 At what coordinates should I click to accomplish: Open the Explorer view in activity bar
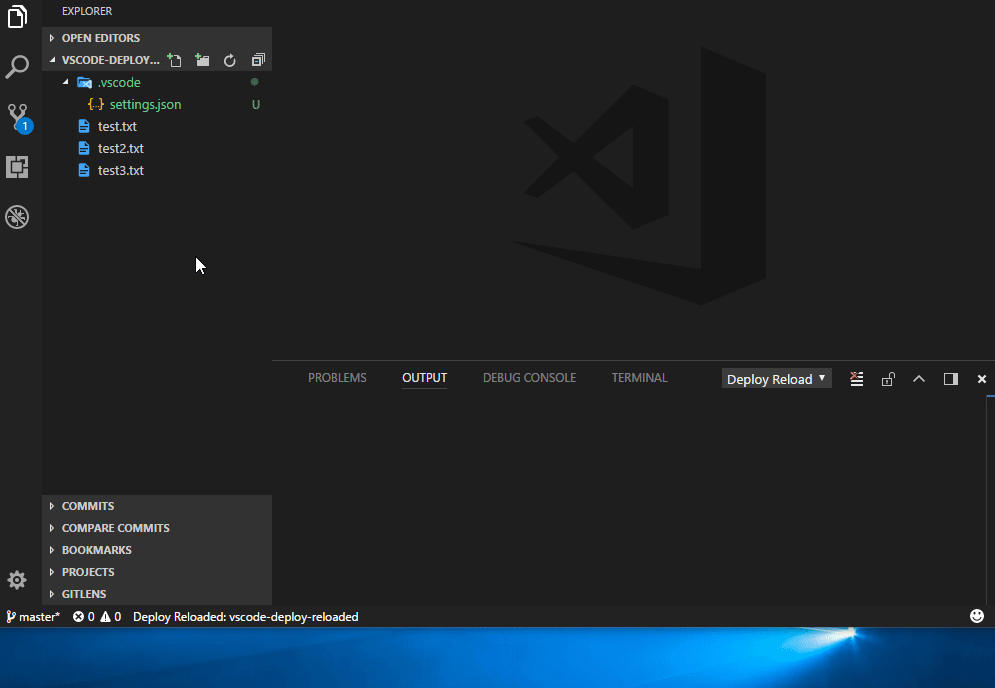coord(17,17)
